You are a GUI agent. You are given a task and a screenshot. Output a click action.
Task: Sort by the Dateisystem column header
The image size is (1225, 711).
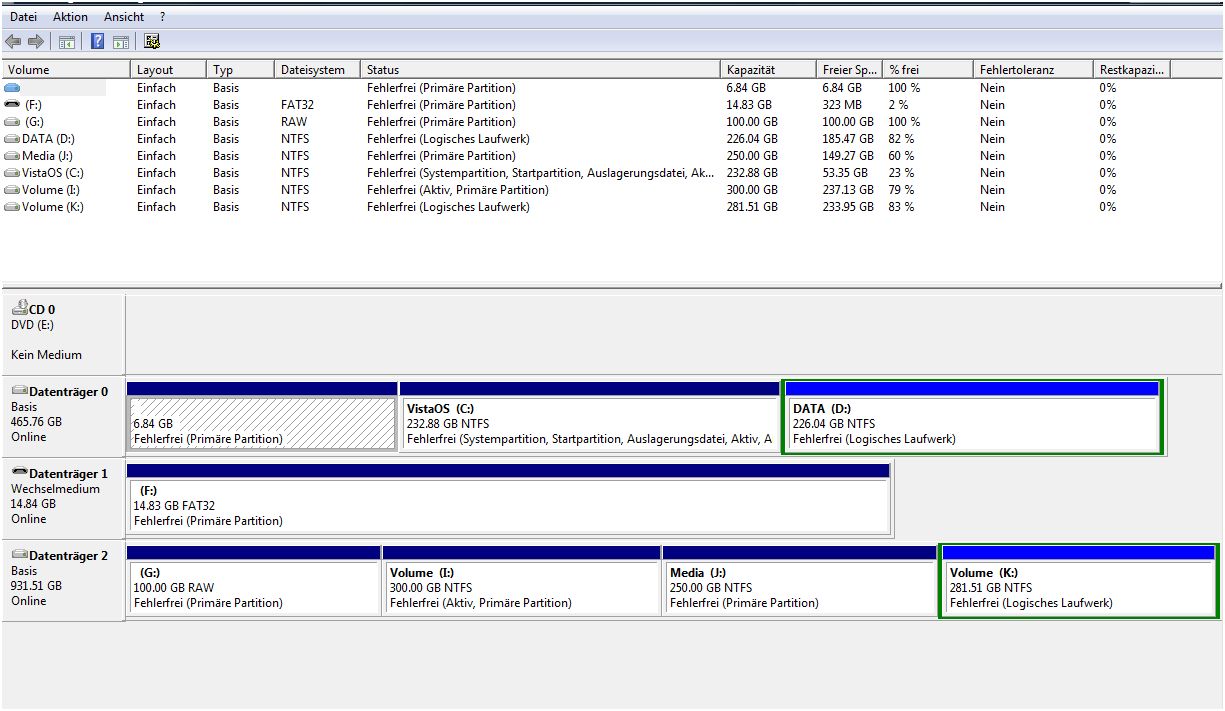coord(317,70)
